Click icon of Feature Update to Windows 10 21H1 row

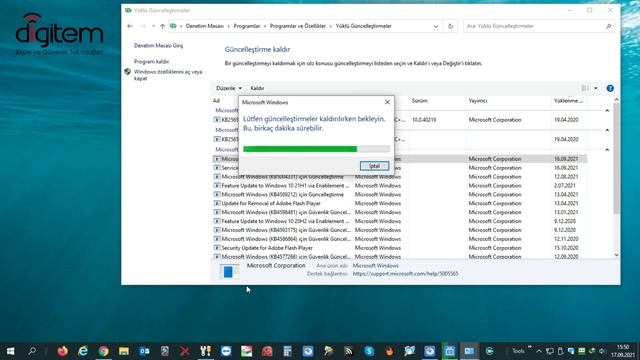pos(217,185)
